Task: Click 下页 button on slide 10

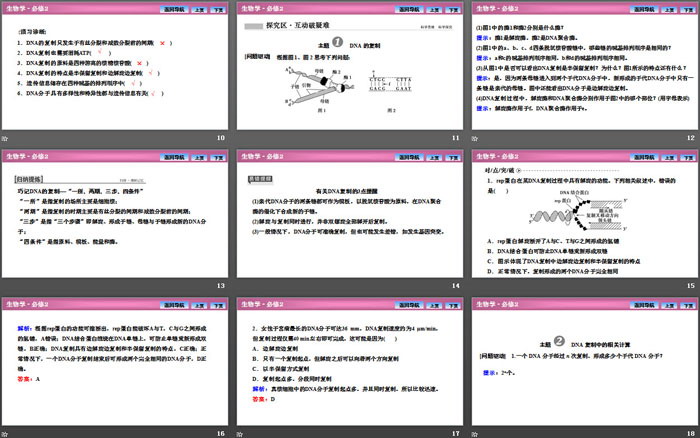Action: coord(218,9)
